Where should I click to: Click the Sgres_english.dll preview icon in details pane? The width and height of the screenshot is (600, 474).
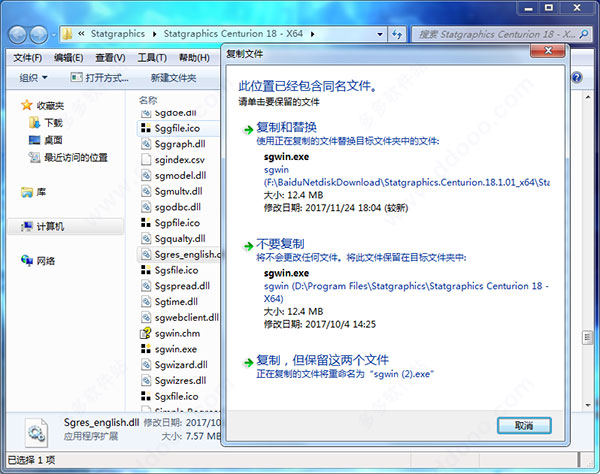(37, 433)
